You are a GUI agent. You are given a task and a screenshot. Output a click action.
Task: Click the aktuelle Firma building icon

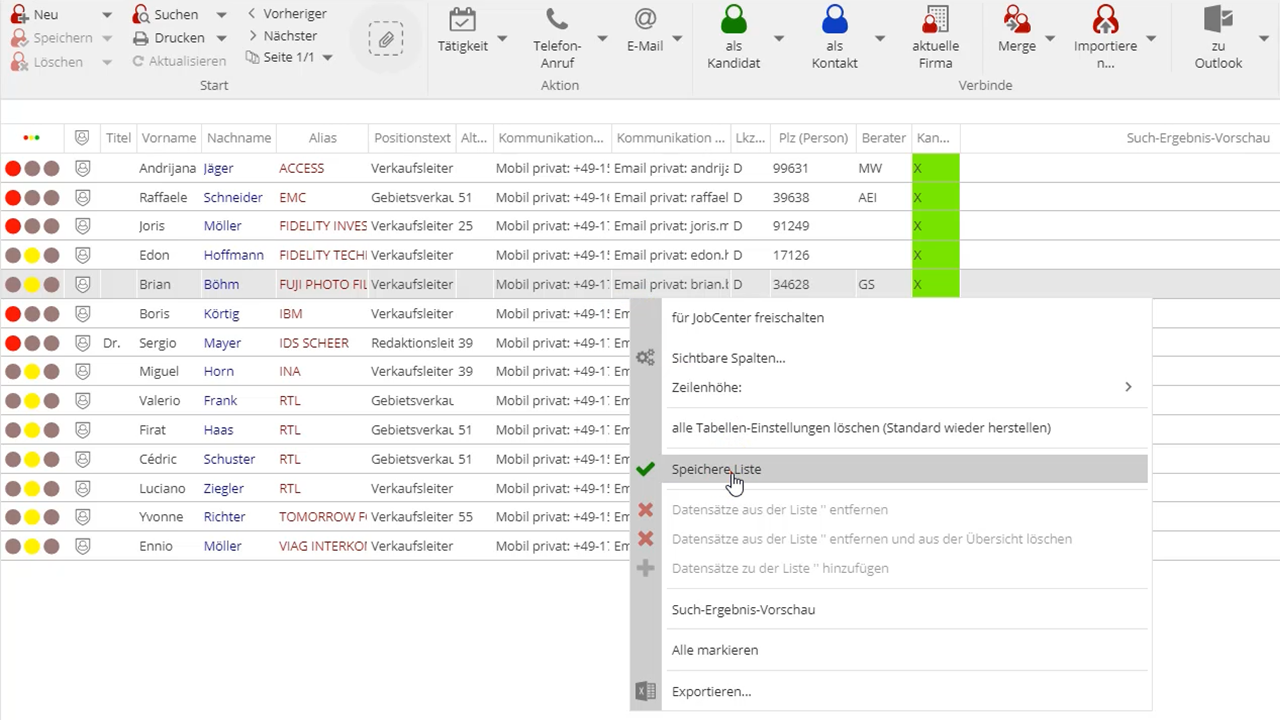[936, 20]
